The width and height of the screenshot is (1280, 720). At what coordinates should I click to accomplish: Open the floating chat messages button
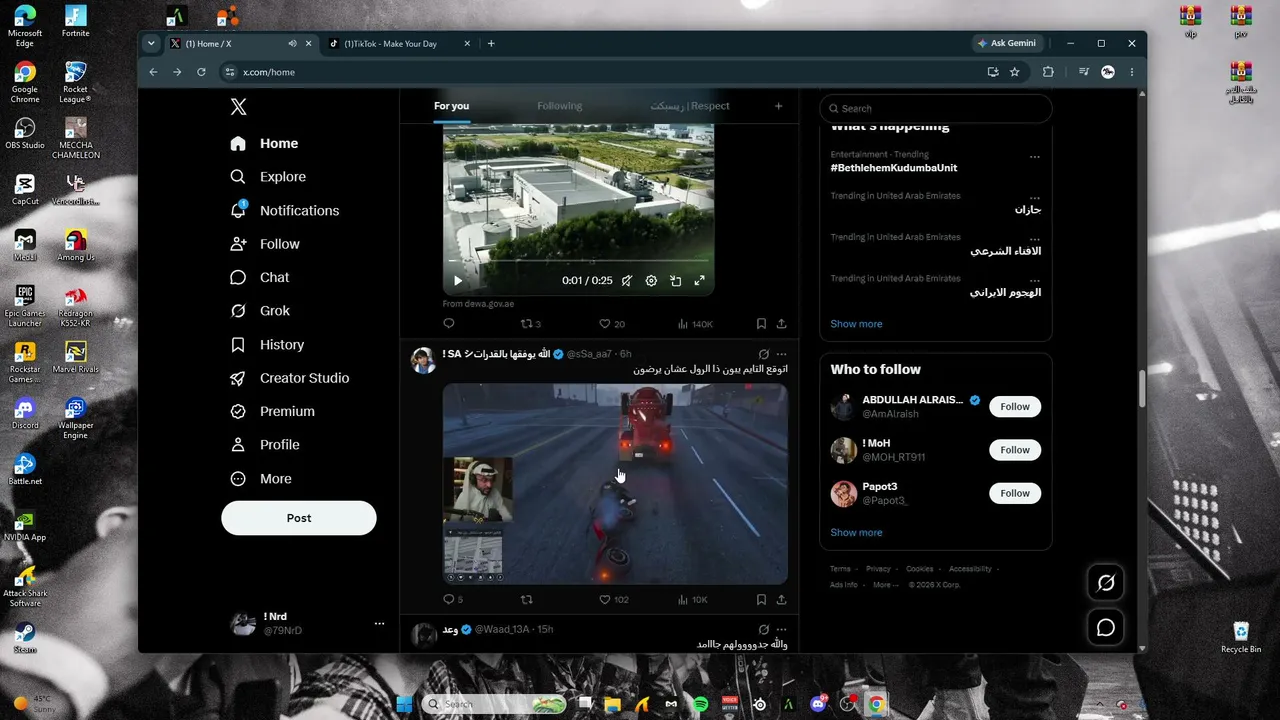pyautogui.click(x=1106, y=628)
